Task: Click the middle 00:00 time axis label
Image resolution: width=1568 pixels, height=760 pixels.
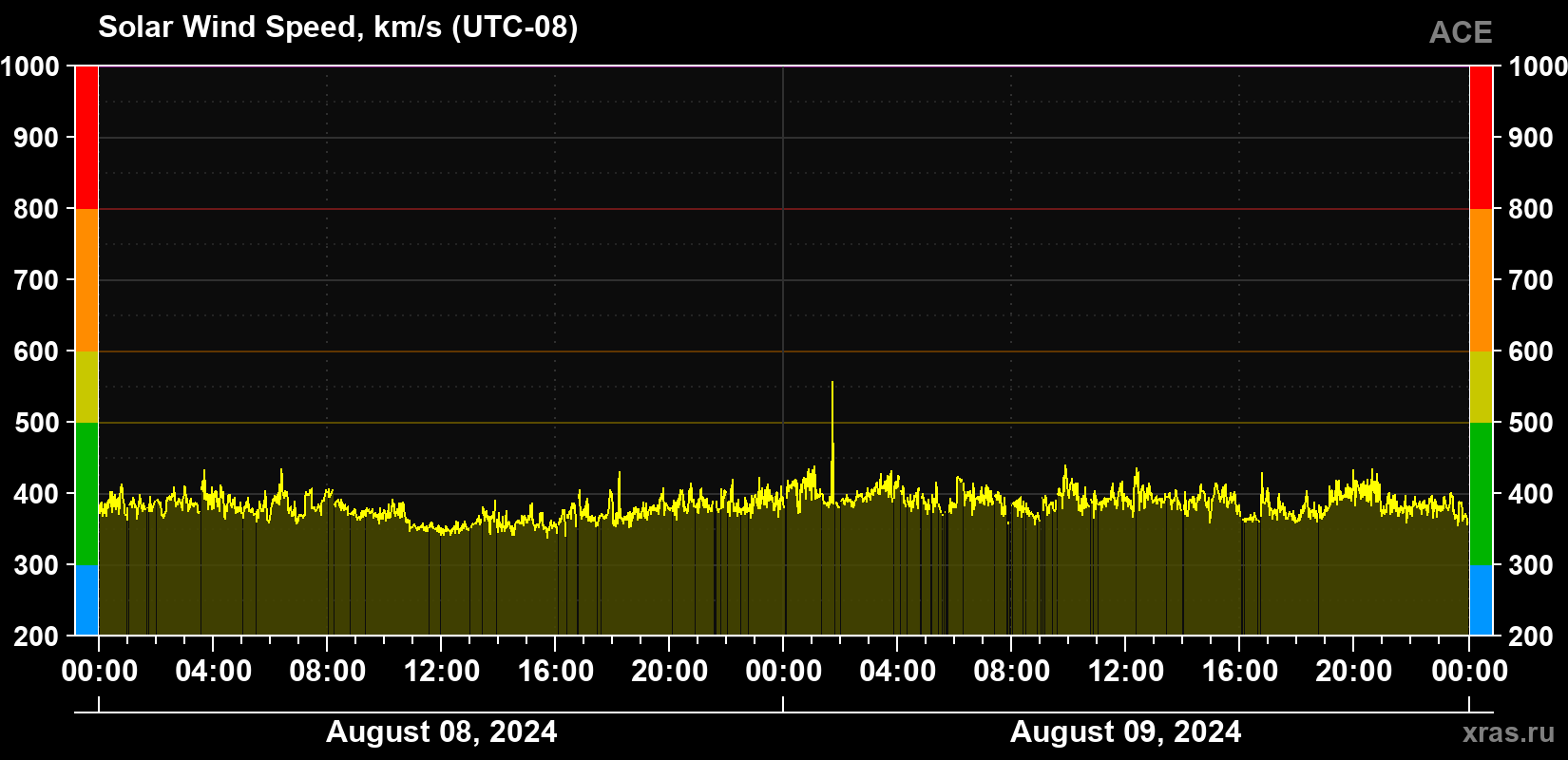Action: pos(783,672)
